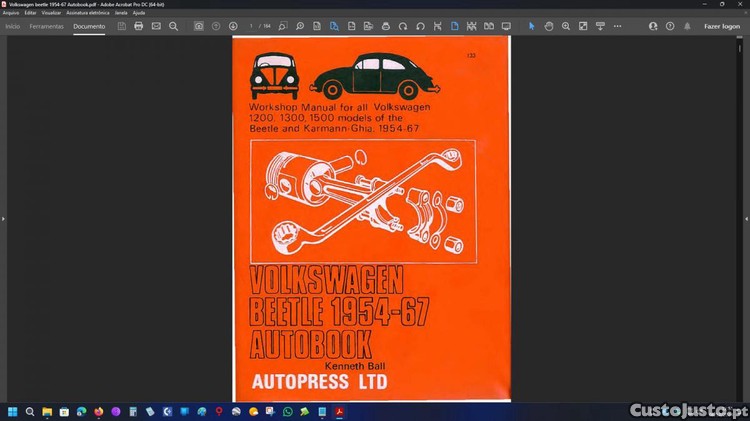Viewport: 750px width, 421px height.
Task: Open Windows Start menu on taskbar
Action: (x=13, y=411)
